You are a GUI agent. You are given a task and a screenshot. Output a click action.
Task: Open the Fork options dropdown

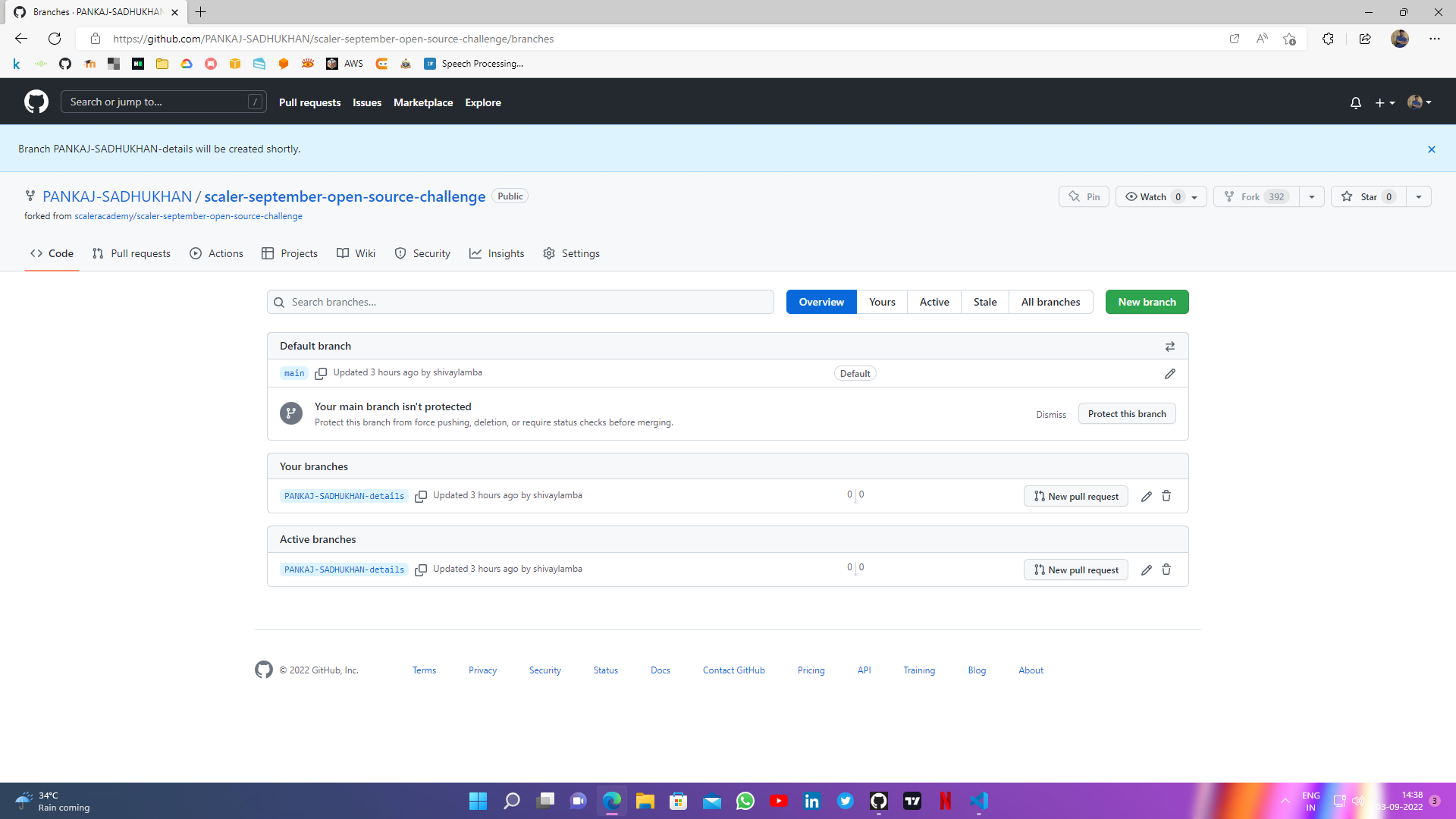tap(1312, 196)
